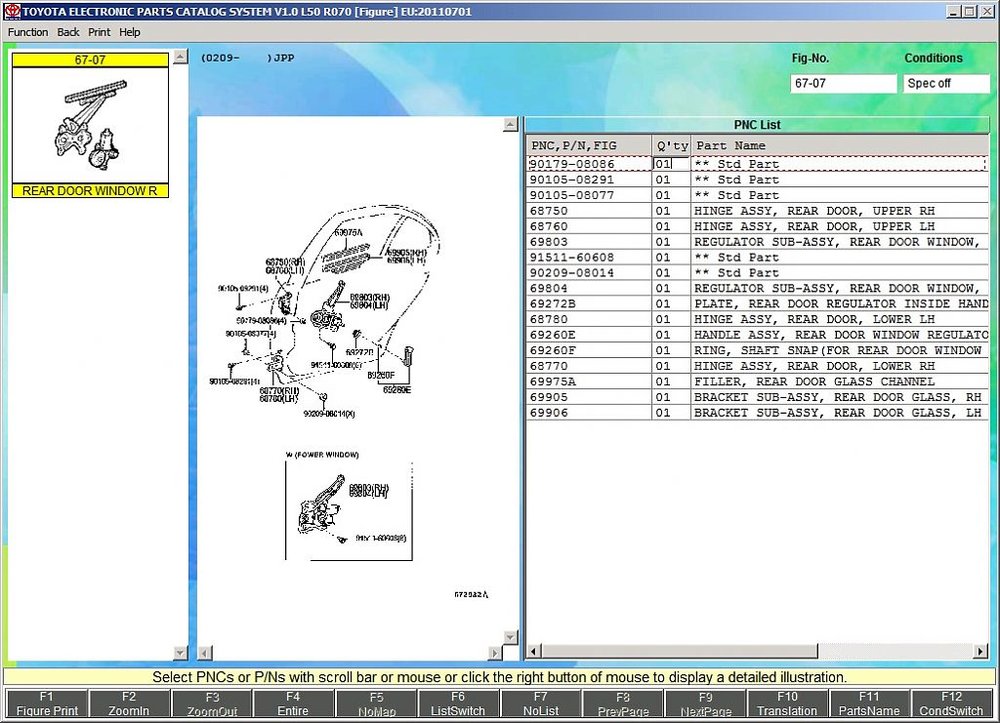This screenshot has height=723, width=1000.
Task: Click the Toyota logo in the title bar
Action: point(12,11)
